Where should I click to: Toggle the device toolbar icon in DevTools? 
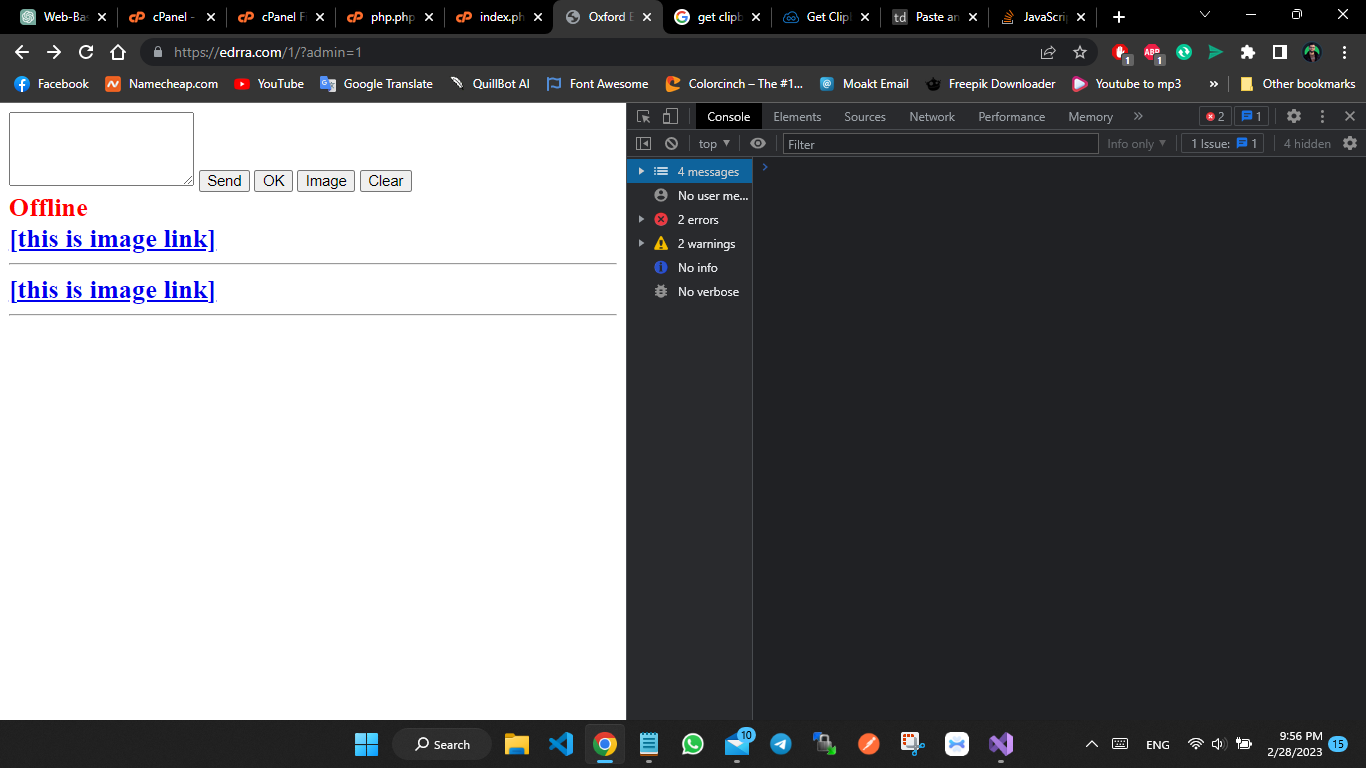tap(670, 117)
